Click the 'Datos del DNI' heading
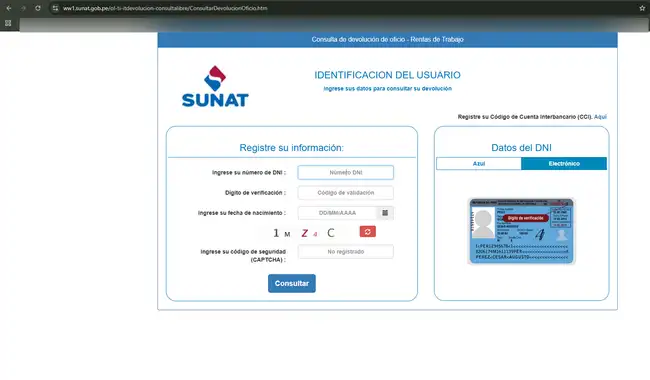Image resolution: width=650 pixels, height=380 pixels. coord(521,148)
